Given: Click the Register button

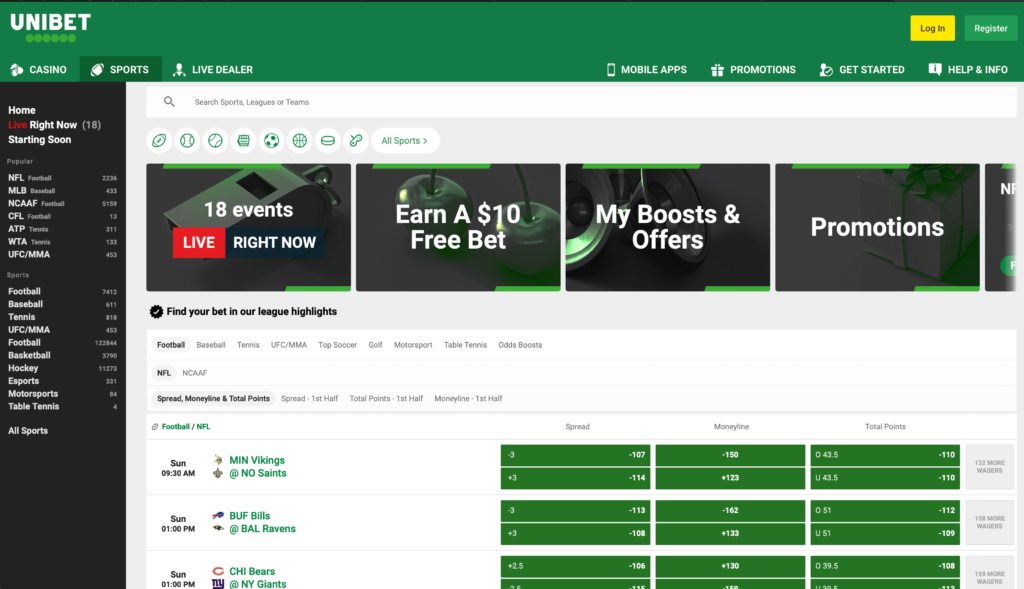Looking at the screenshot, I should point(990,28).
